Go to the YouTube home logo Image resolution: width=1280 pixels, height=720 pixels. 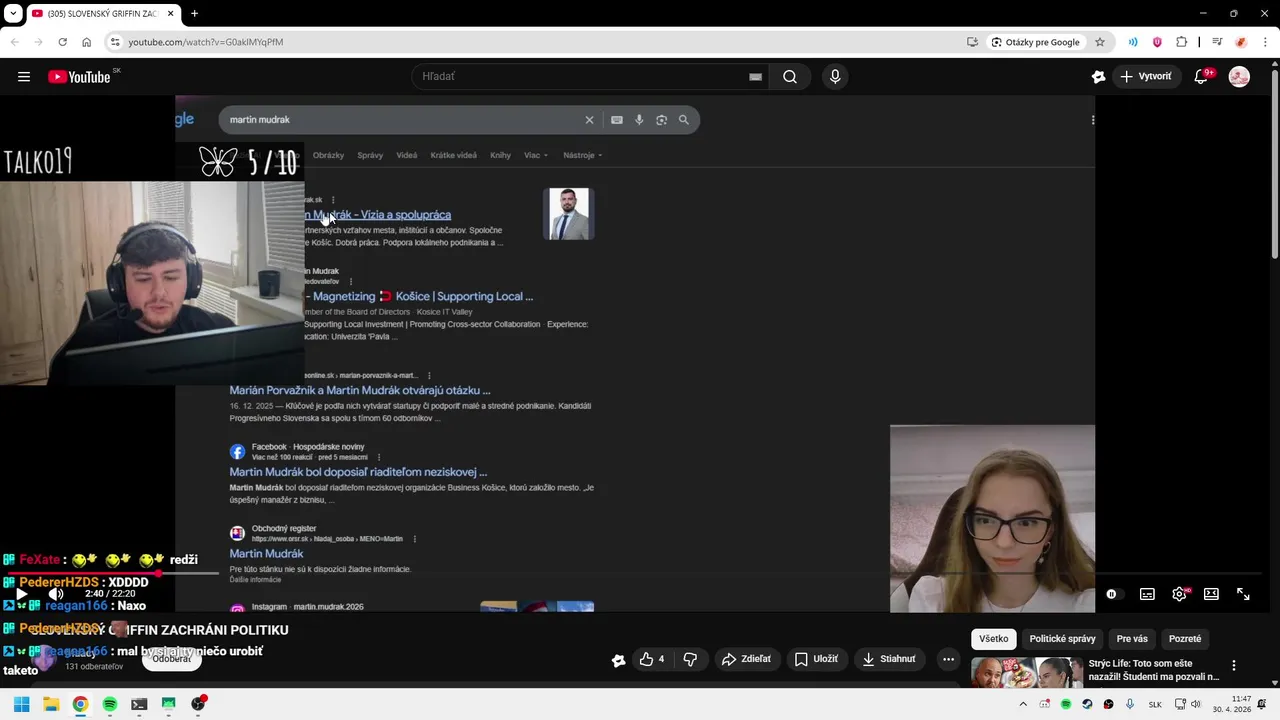click(x=80, y=77)
